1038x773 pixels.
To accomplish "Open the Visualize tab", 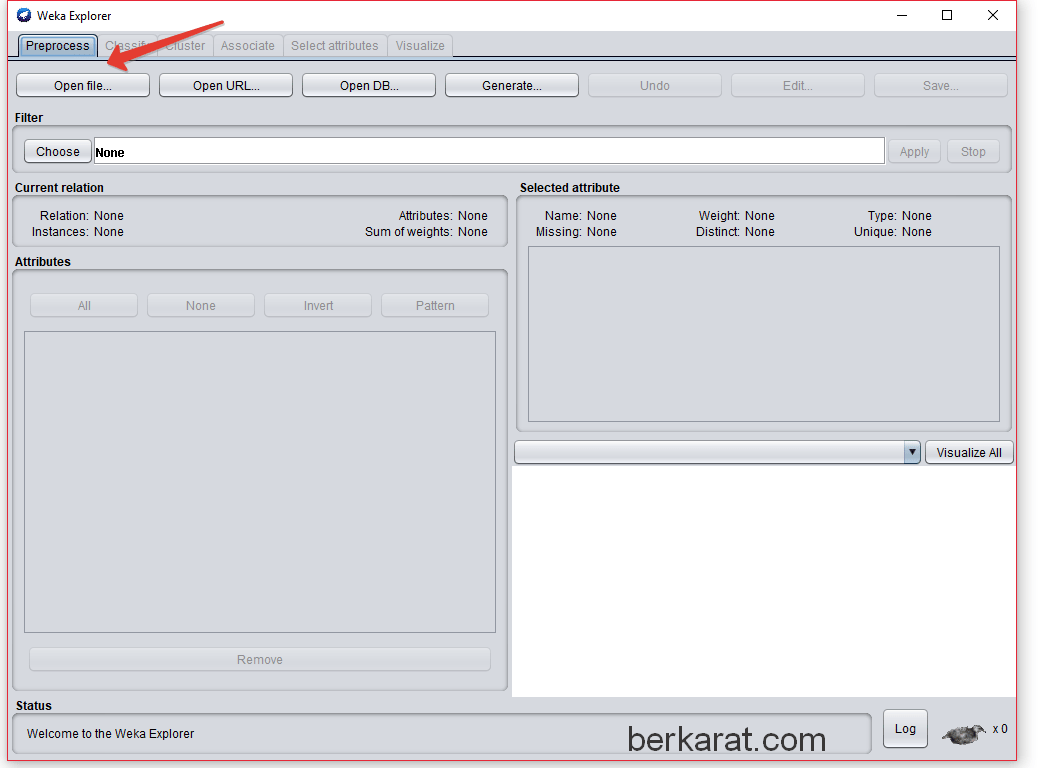I will tap(420, 46).
